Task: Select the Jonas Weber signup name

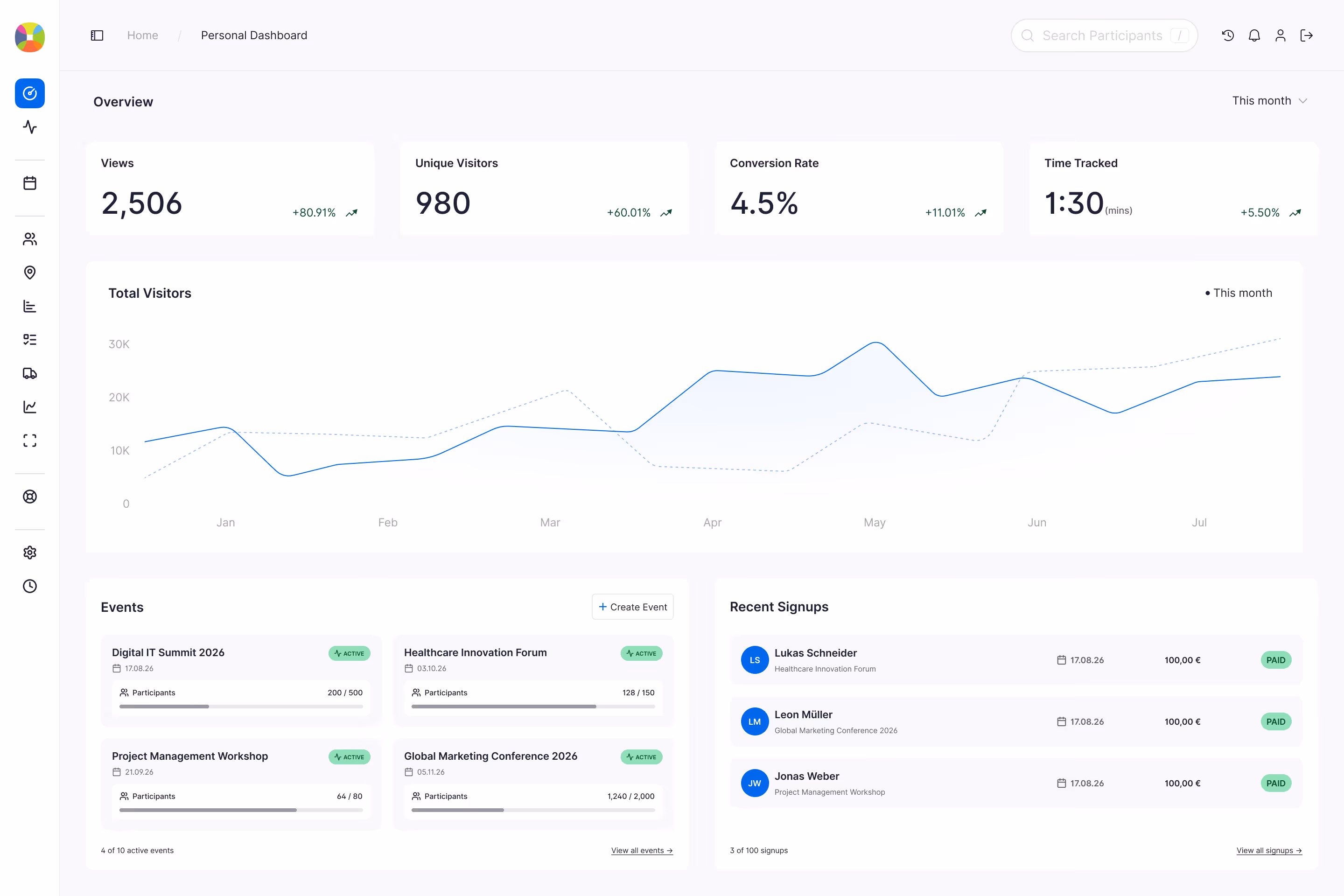Action: 807,777
